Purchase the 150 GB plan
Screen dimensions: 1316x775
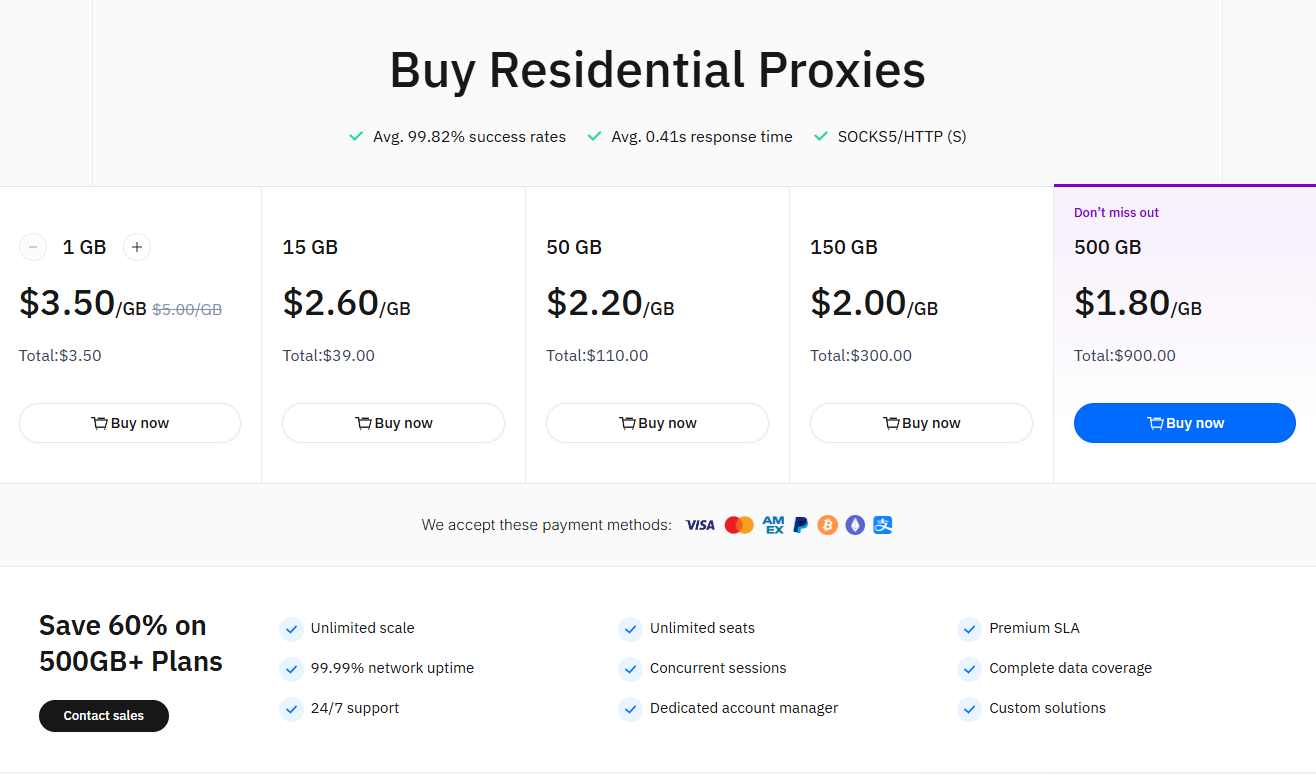click(921, 423)
